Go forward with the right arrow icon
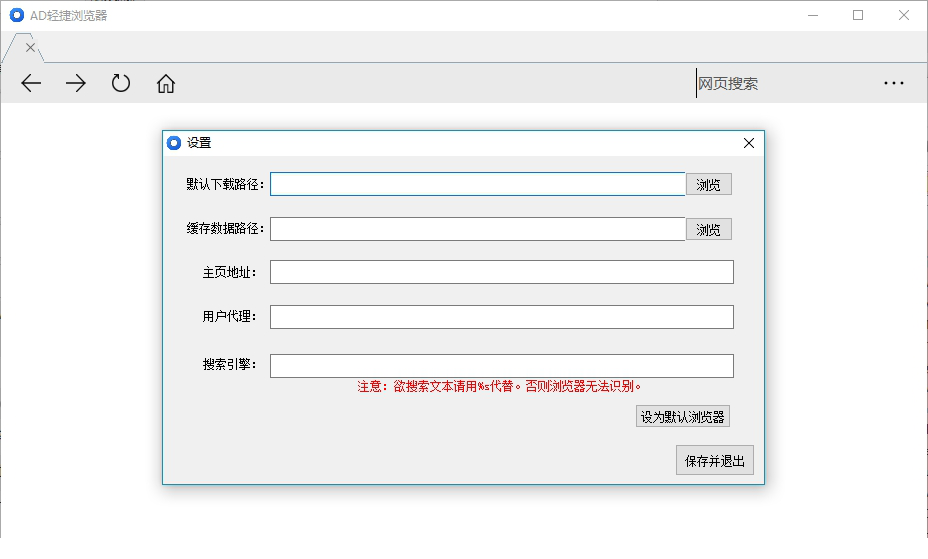 pyautogui.click(x=76, y=83)
